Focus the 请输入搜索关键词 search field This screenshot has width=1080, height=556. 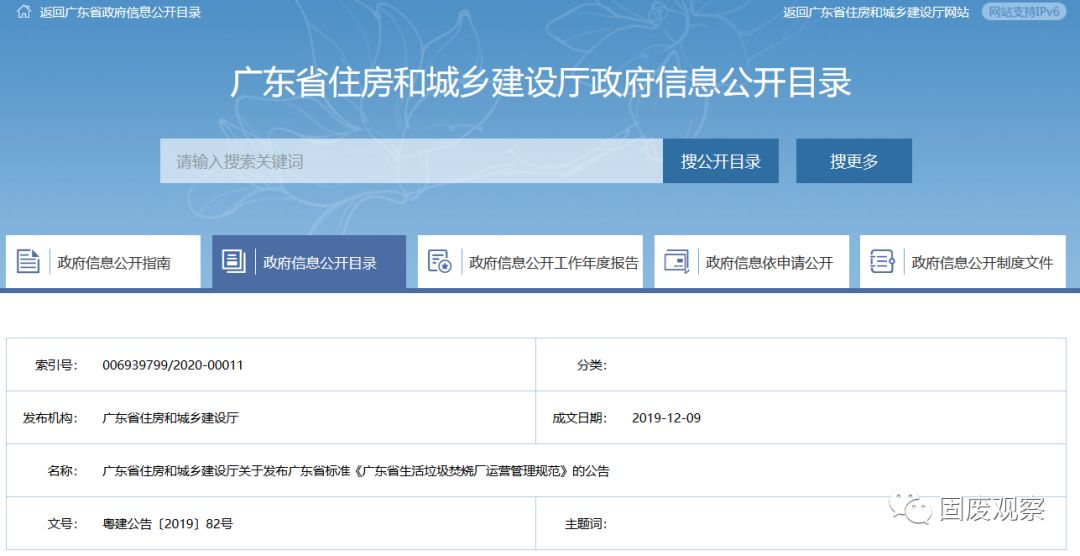point(410,161)
